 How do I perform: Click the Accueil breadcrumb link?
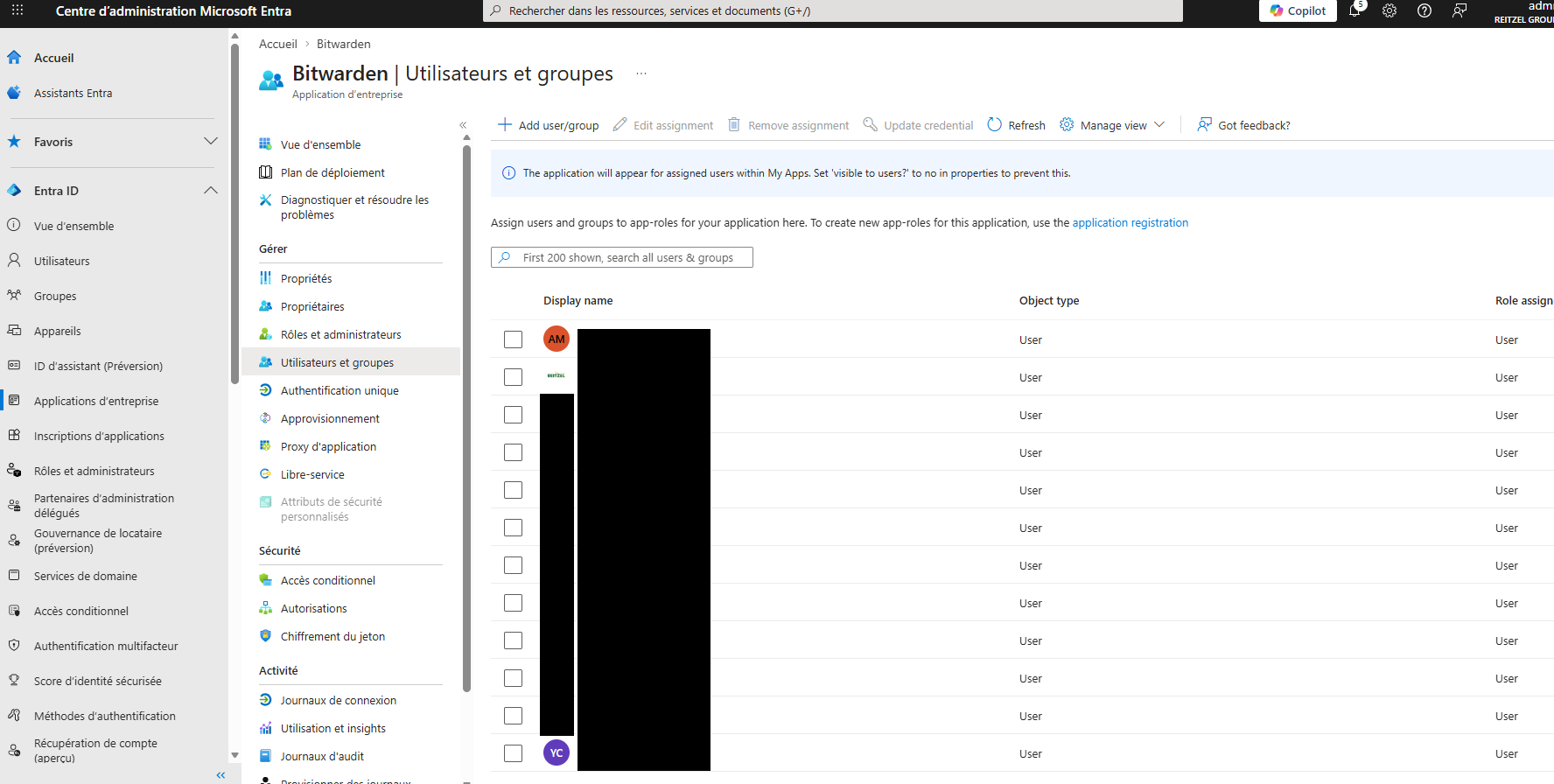click(x=278, y=44)
